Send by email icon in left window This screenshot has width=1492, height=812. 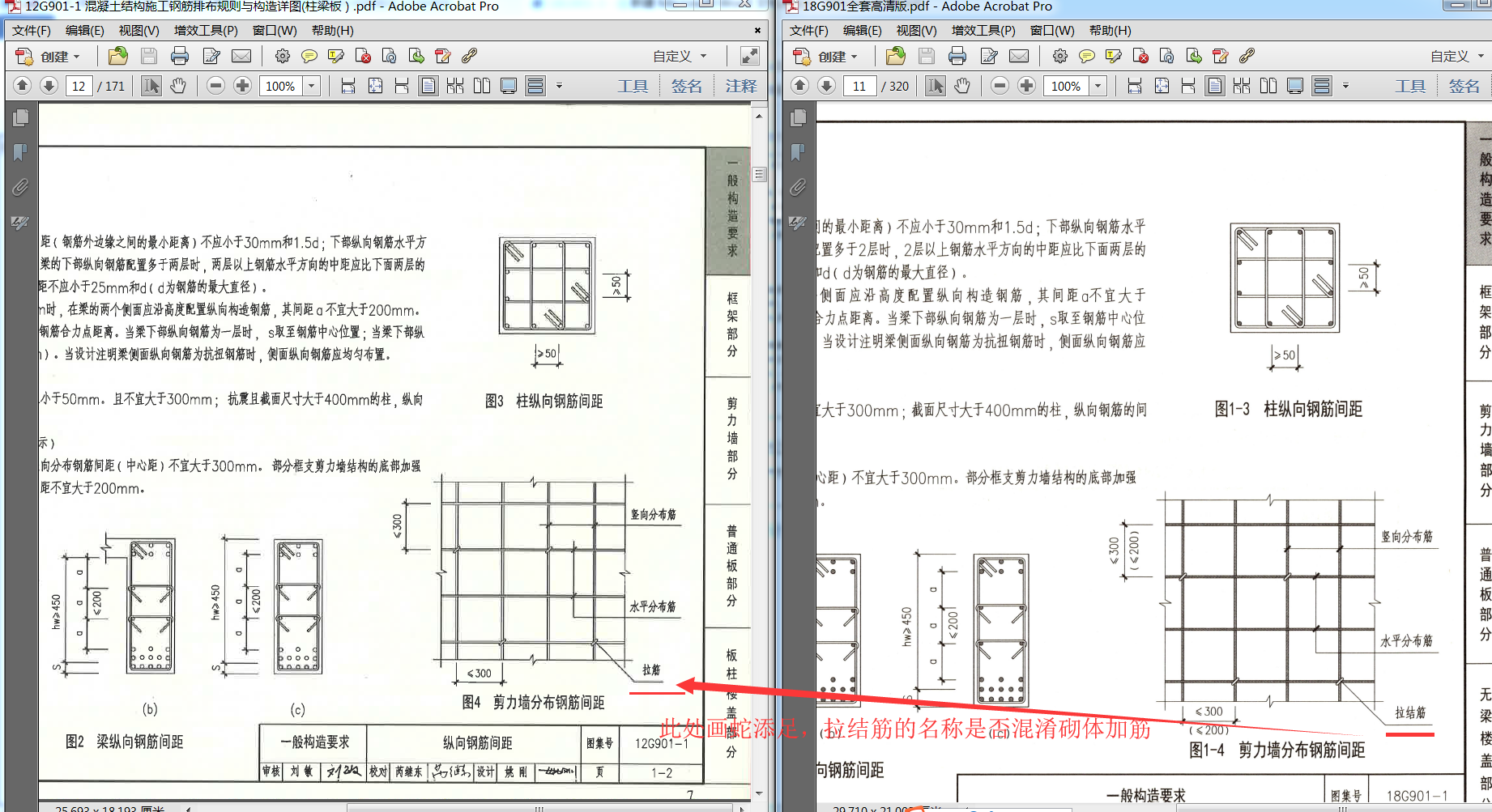[x=241, y=56]
